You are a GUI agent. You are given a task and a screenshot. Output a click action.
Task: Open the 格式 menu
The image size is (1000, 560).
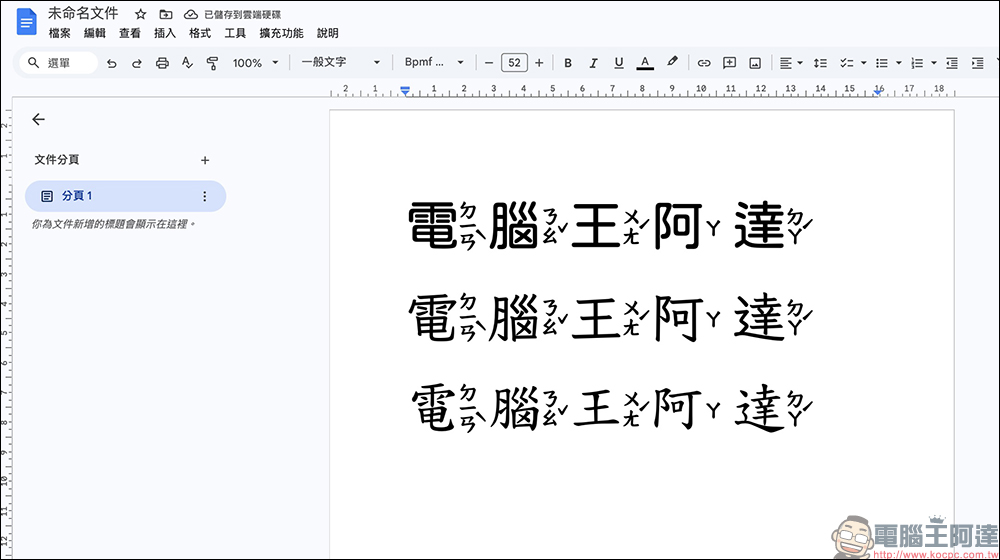coord(200,33)
